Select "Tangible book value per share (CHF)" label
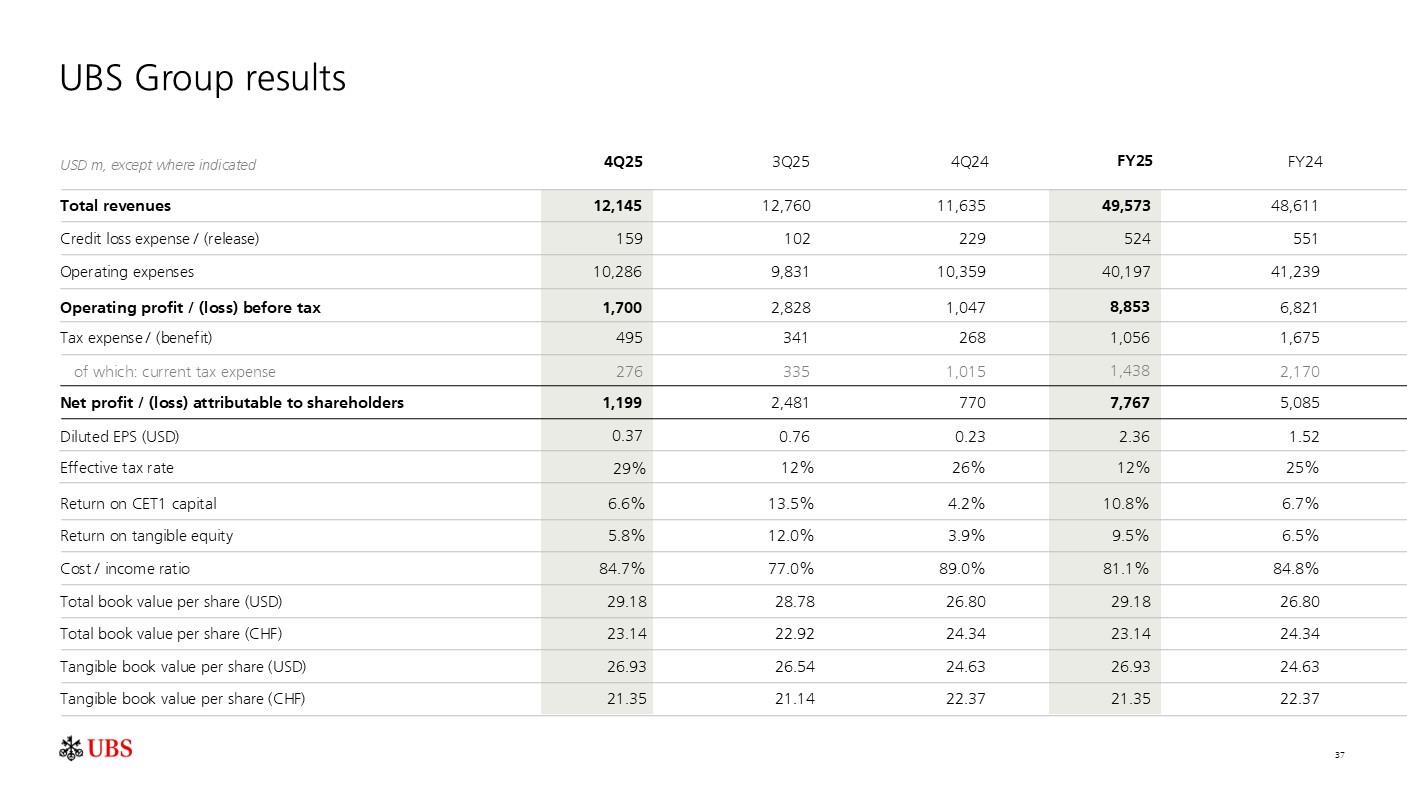 (182, 699)
